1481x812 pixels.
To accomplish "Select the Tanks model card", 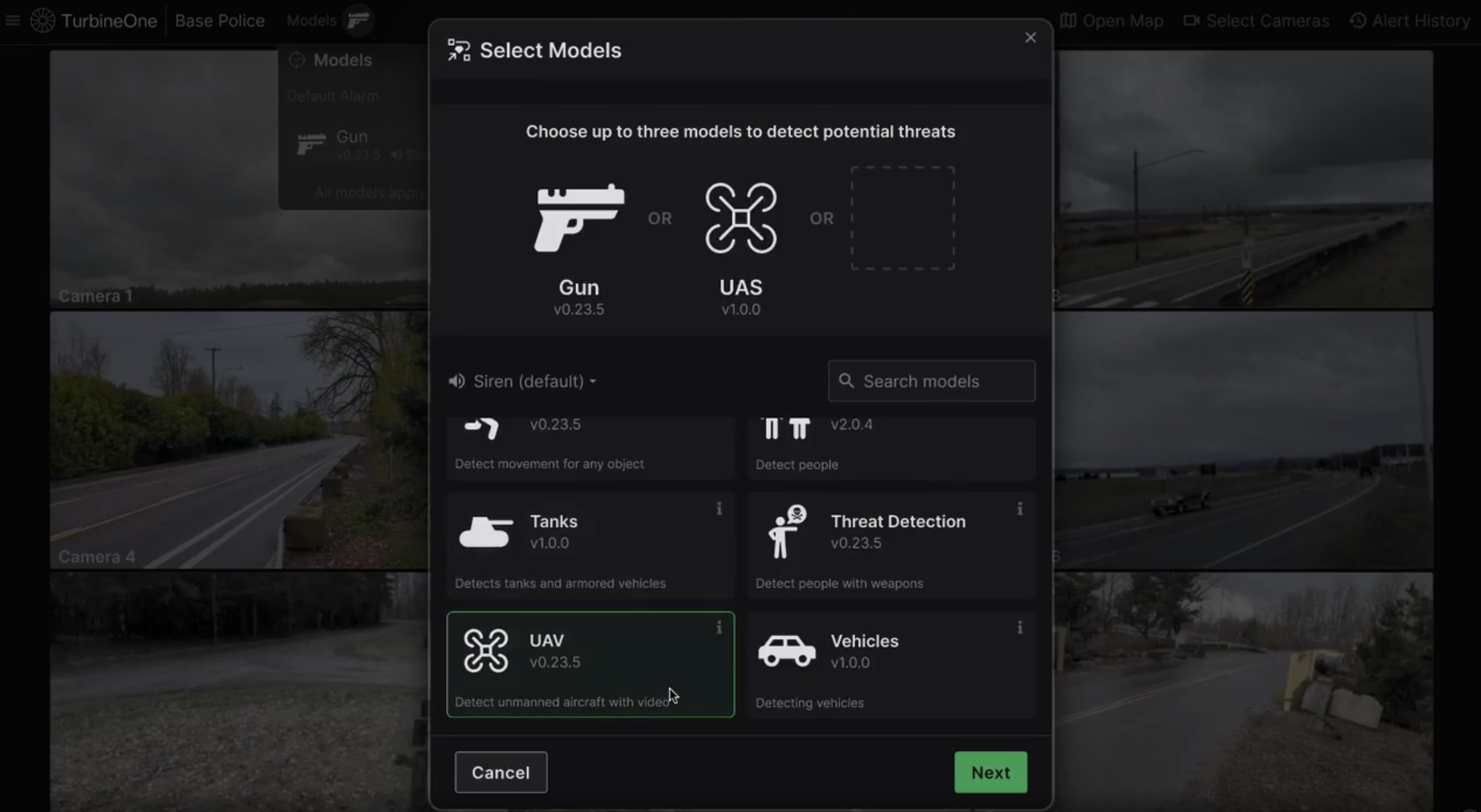I will click(x=590, y=546).
